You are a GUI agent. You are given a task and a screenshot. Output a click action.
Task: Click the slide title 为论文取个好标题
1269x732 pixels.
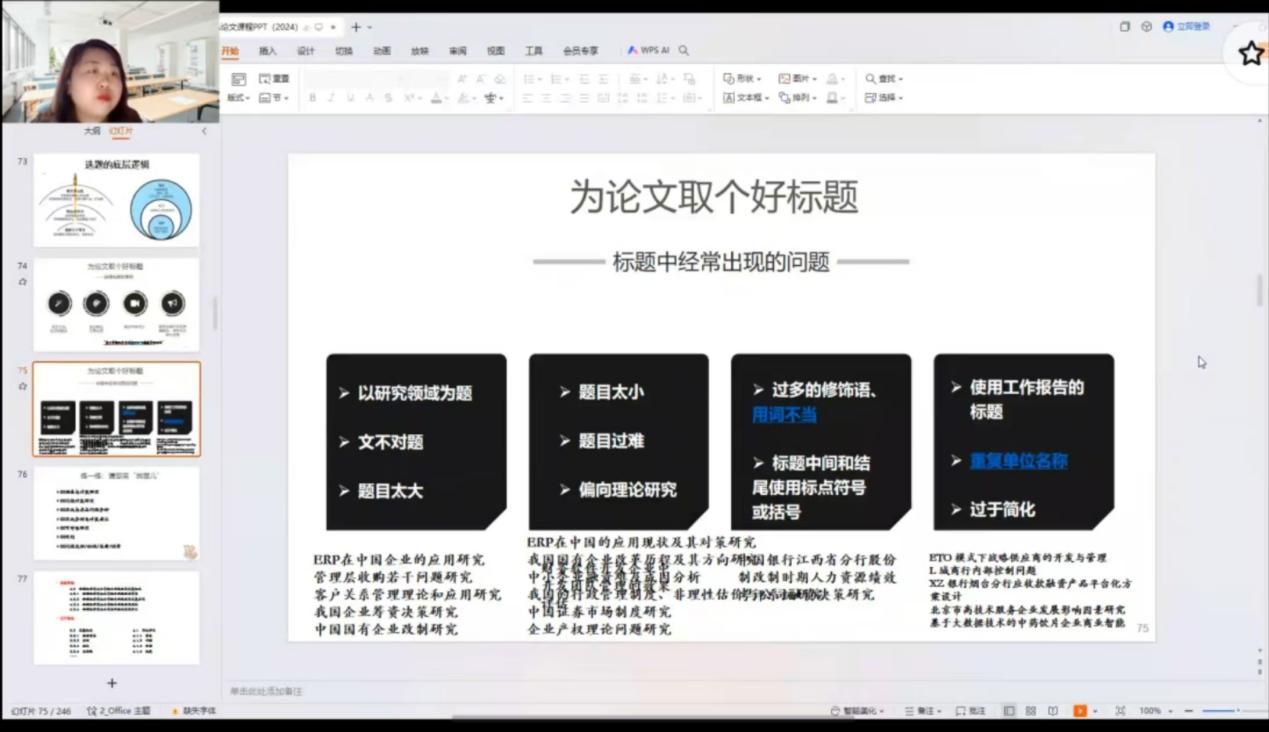[714, 197]
